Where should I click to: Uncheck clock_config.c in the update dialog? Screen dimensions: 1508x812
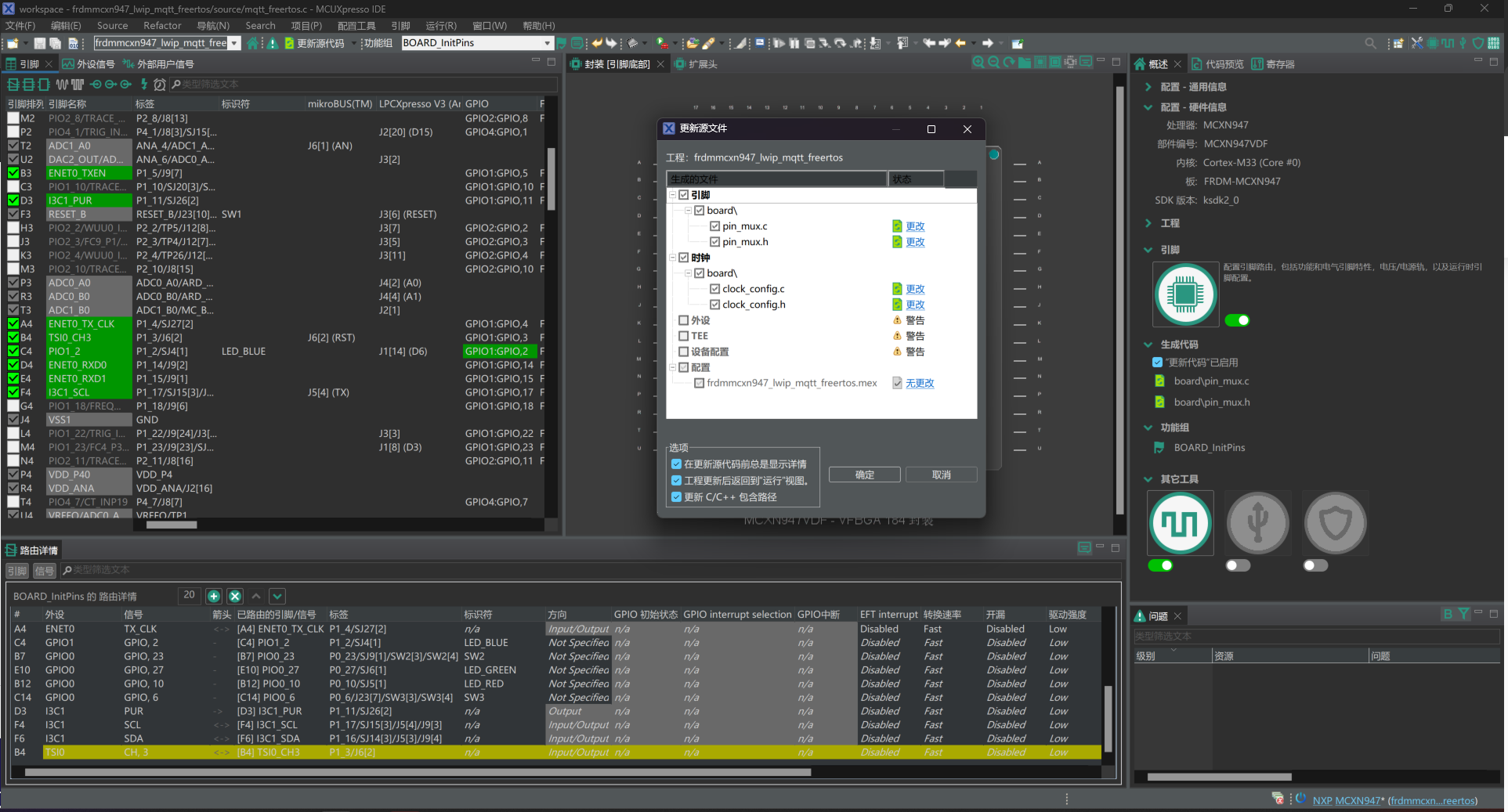715,289
